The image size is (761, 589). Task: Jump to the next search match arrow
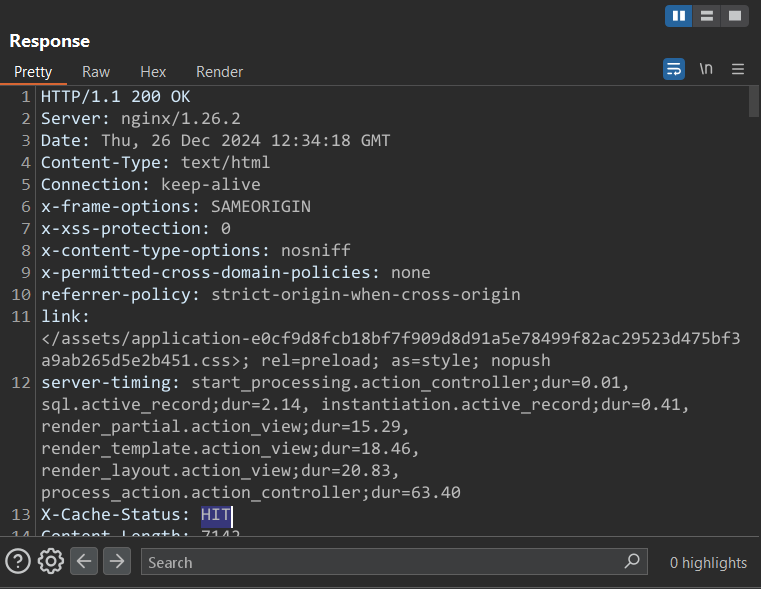click(117, 561)
